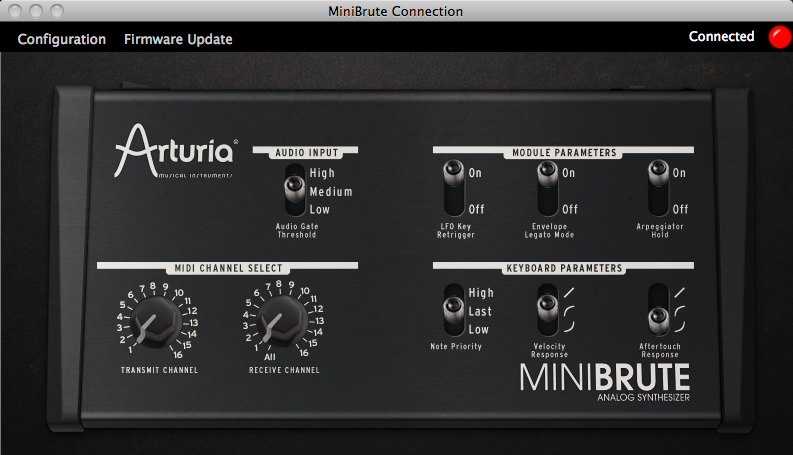Click the MIDI Channel Select header
The image size is (793, 455).
(228, 268)
